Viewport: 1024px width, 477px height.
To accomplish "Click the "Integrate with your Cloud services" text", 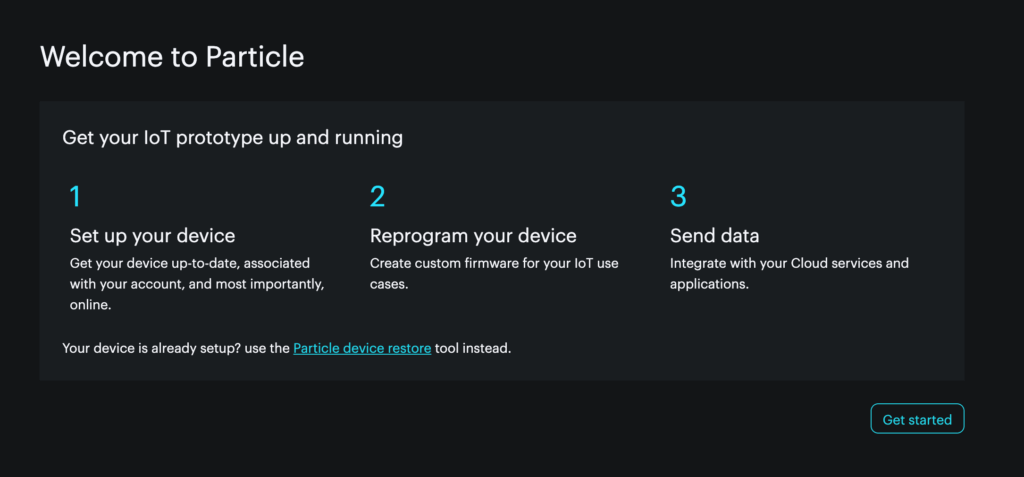I will tap(789, 263).
